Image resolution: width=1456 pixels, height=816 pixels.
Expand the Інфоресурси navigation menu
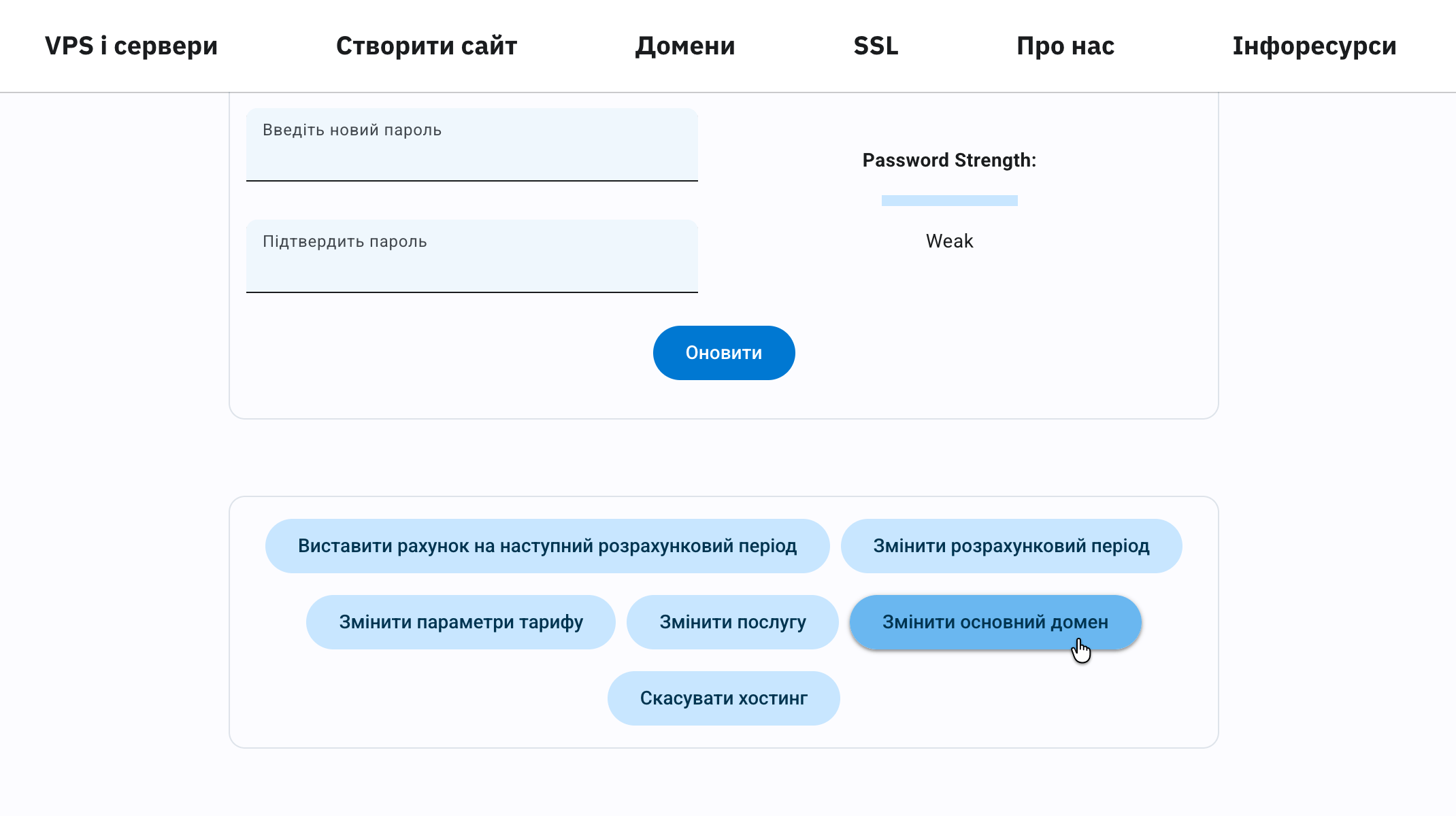(x=1314, y=46)
